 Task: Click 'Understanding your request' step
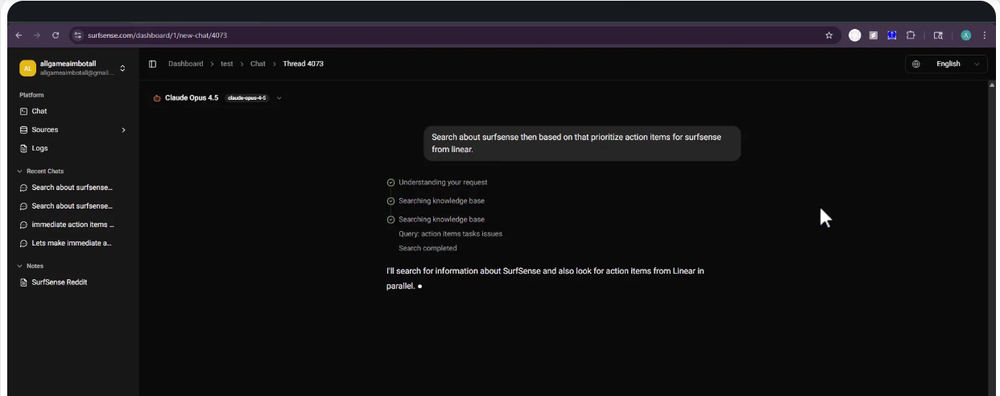pyautogui.click(x=443, y=182)
